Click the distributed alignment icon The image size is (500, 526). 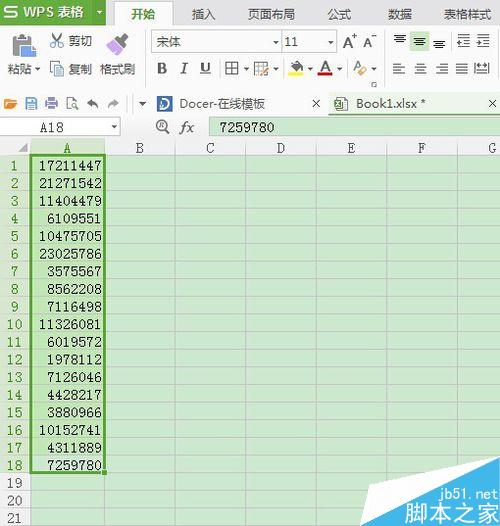click(x=482, y=68)
